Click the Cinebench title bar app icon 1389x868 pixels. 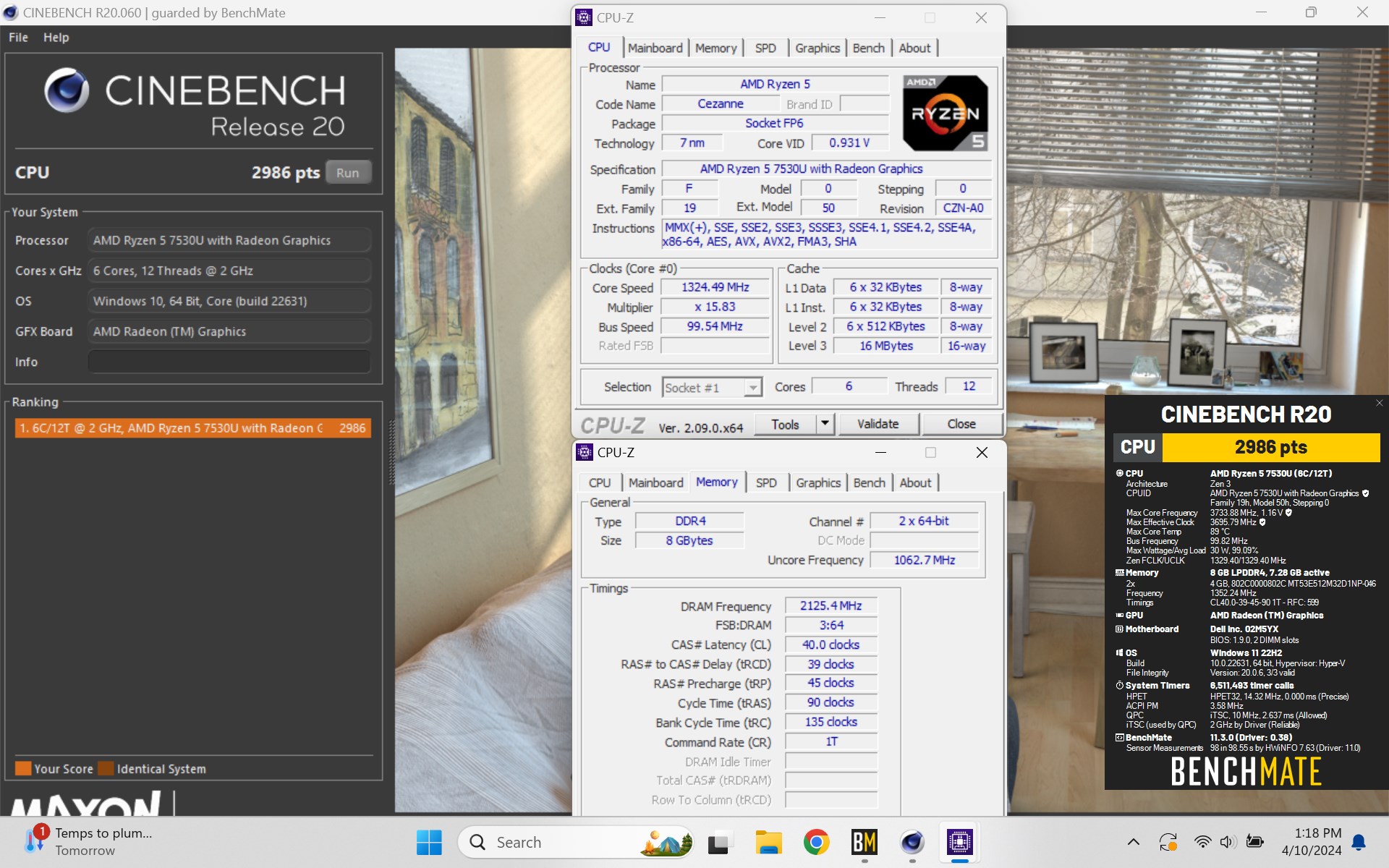coord(10,12)
